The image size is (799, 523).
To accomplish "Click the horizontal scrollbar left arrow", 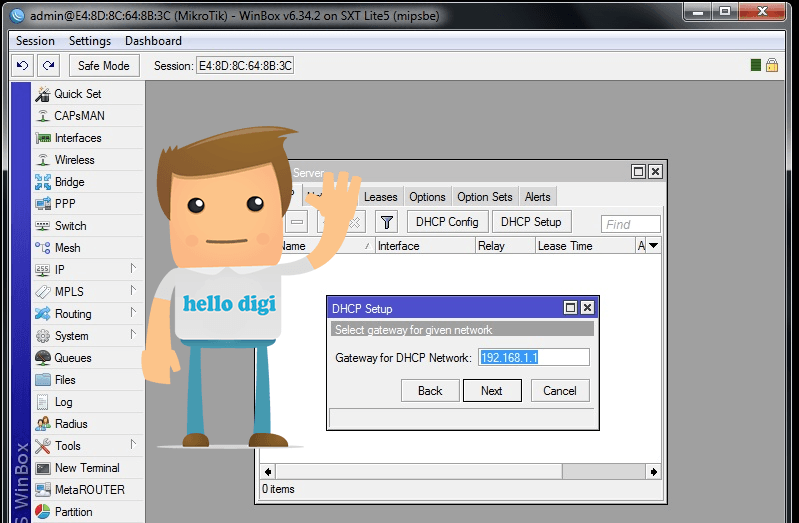I will [268, 472].
